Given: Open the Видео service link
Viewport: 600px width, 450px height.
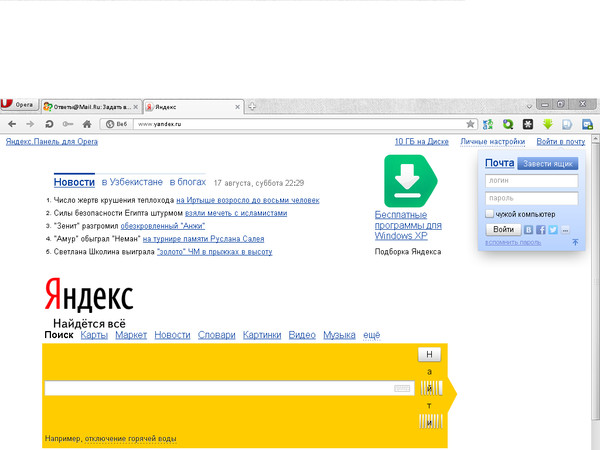Looking at the screenshot, I should (x=302, y=335).
